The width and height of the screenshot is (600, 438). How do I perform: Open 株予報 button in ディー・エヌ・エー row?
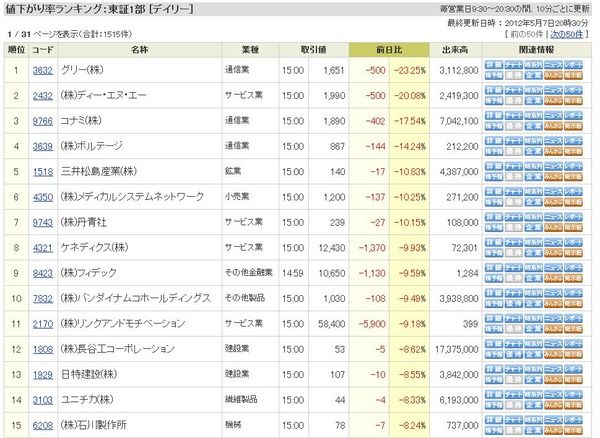(494, 101)
